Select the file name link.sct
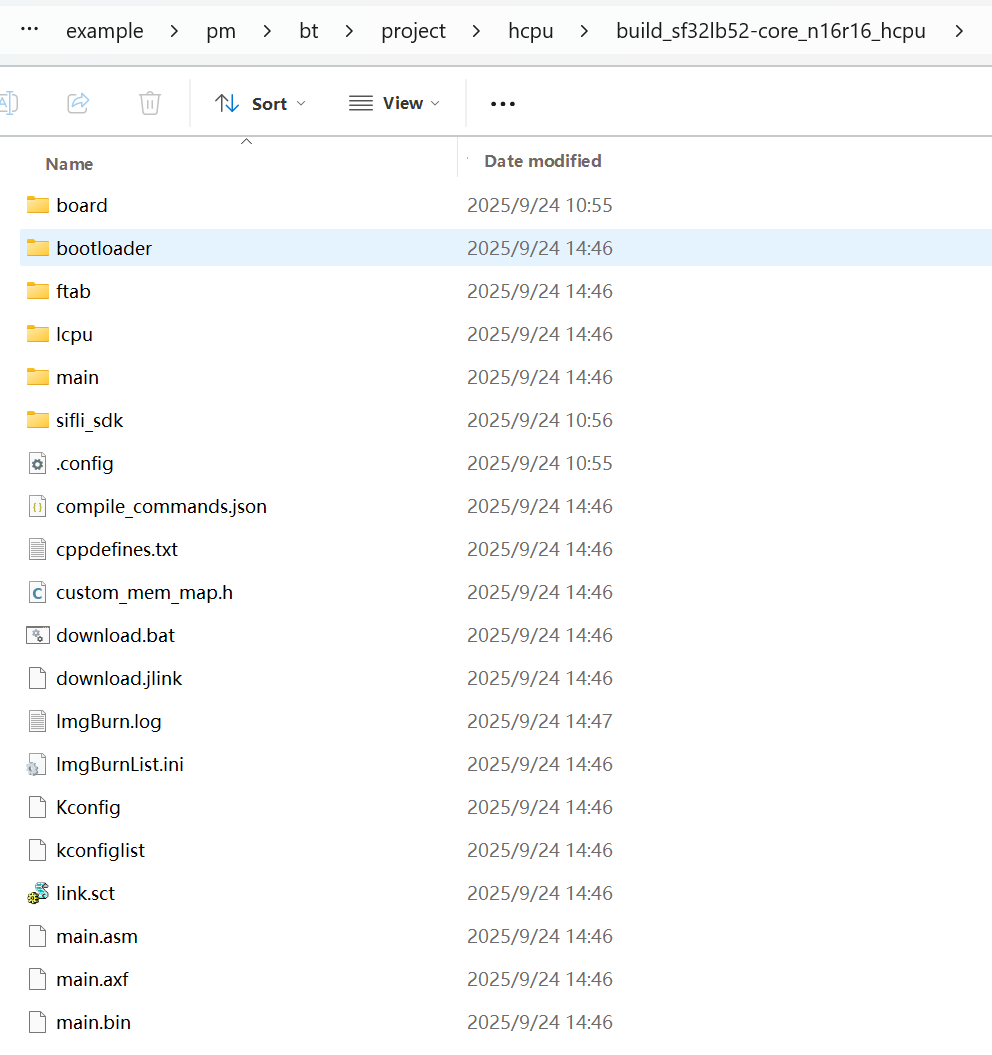This screenshot has height=1055, width=992. point(85,894)
